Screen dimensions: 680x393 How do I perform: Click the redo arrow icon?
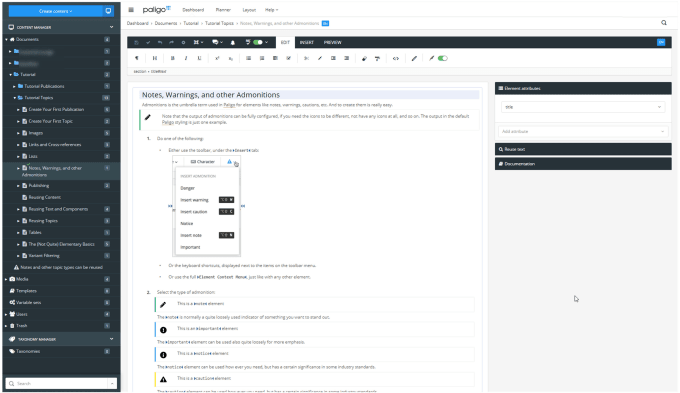[171, 43]
